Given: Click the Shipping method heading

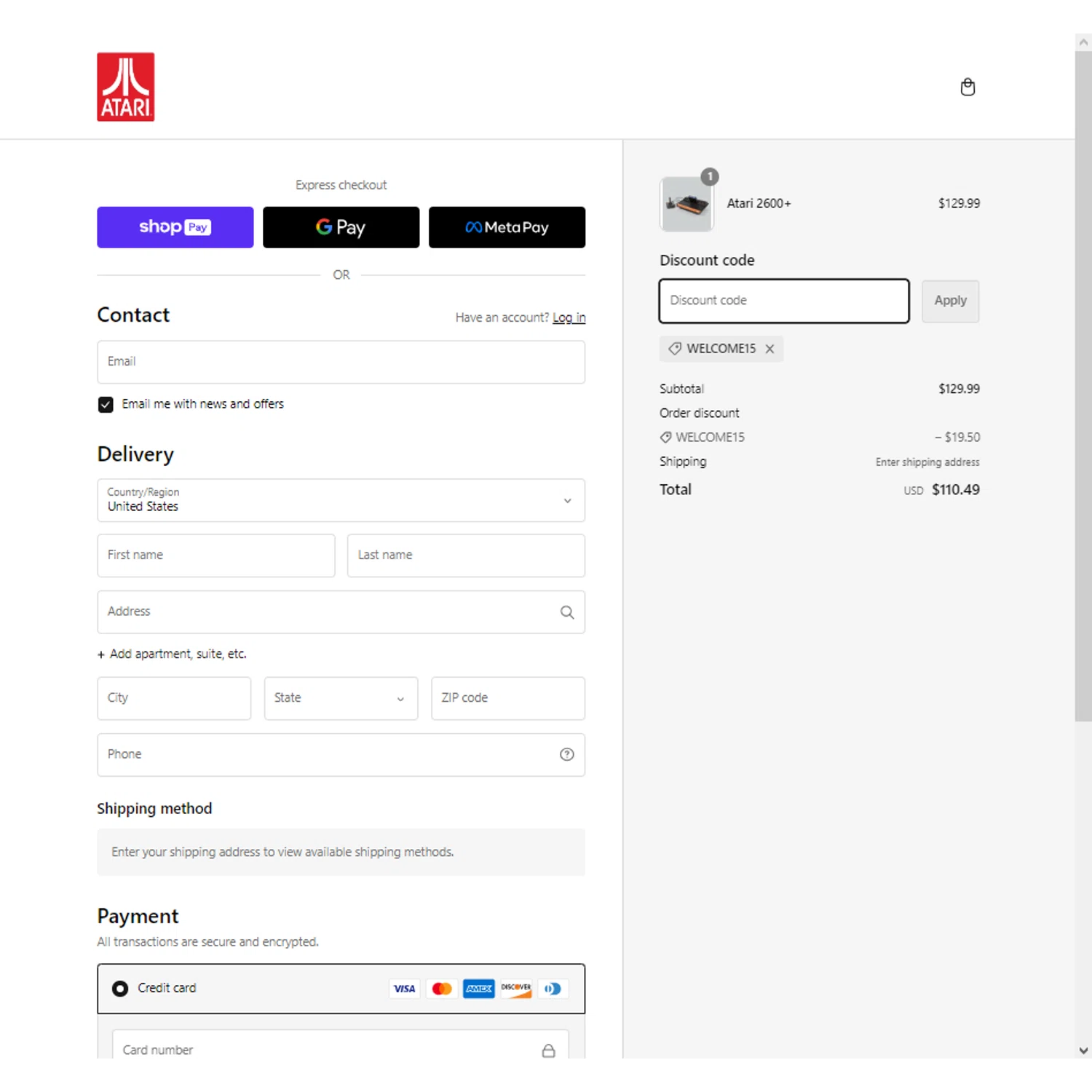Looking at the screenshot, I should [x=154, y=808].
